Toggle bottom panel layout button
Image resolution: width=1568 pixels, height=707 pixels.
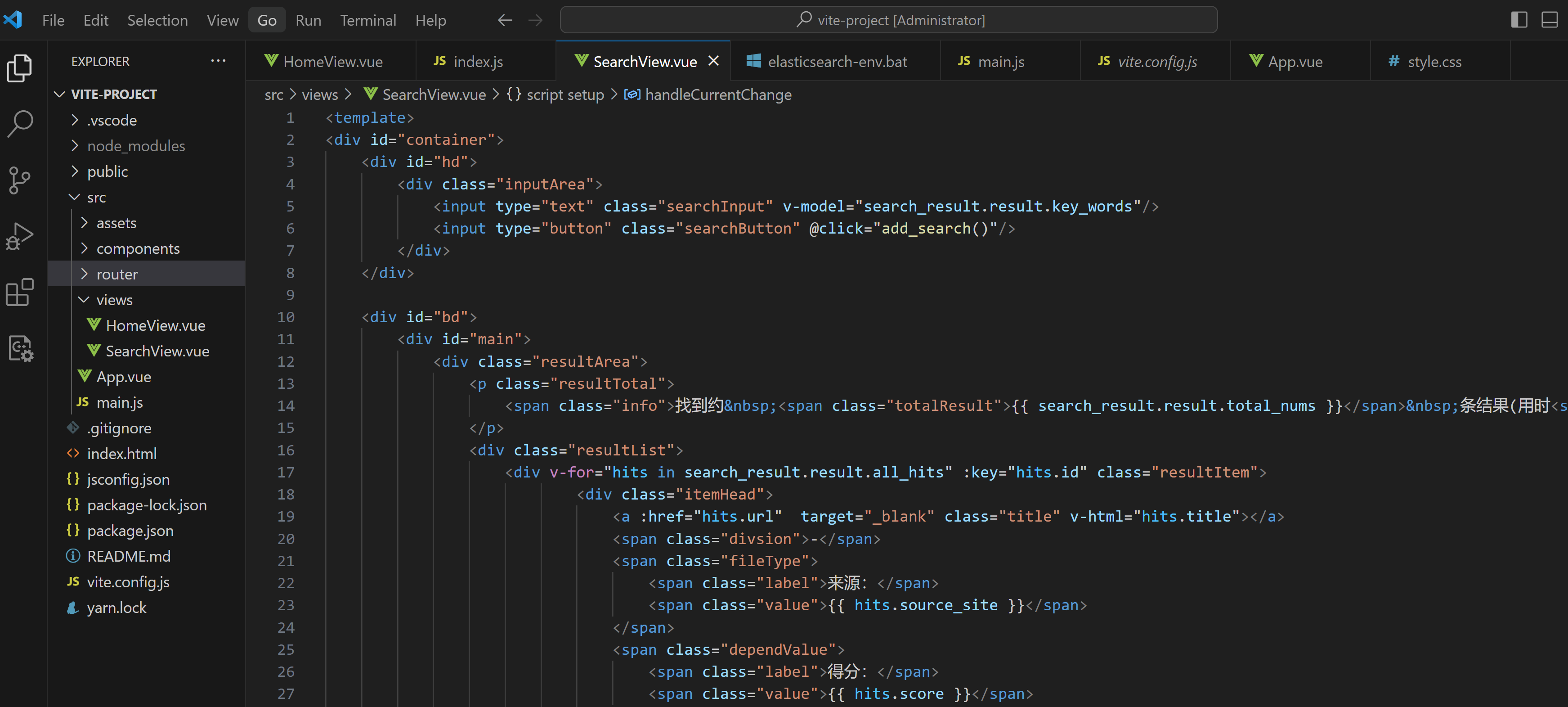[1549, 20]
